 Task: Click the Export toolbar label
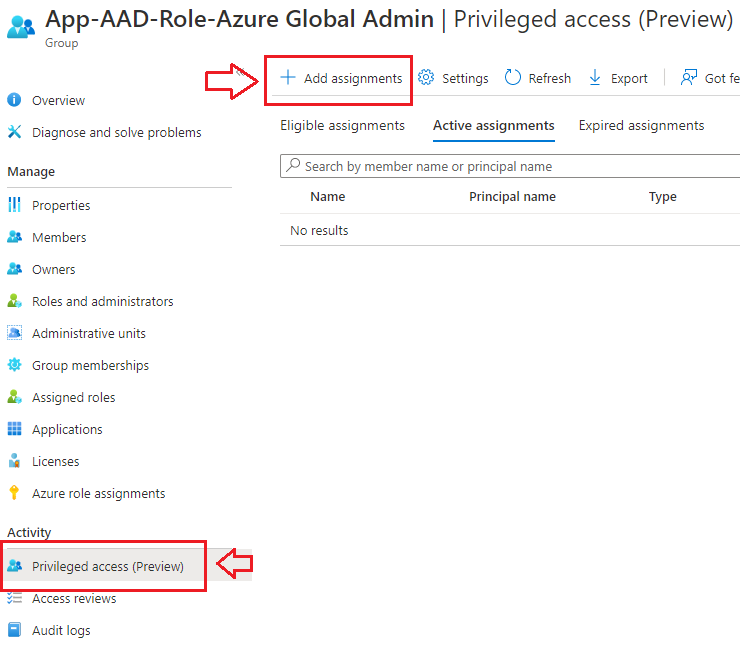click(629, 78)
